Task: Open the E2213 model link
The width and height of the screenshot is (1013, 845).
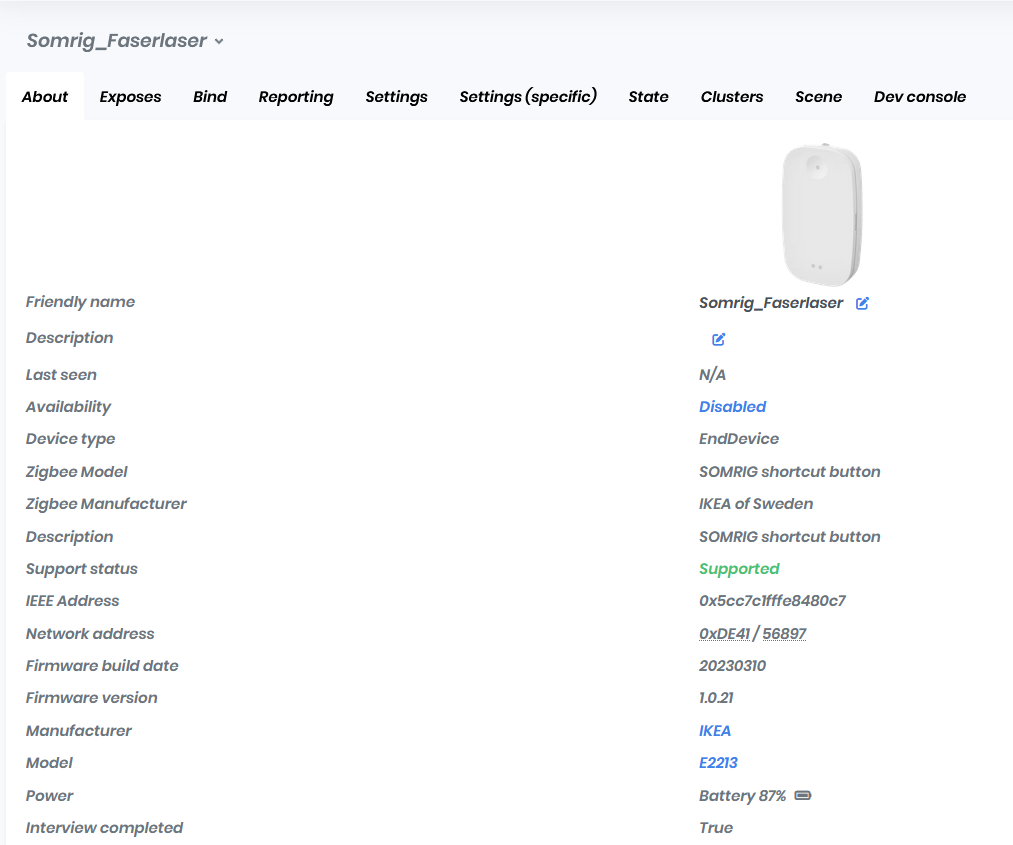Action: coord(718,762)
